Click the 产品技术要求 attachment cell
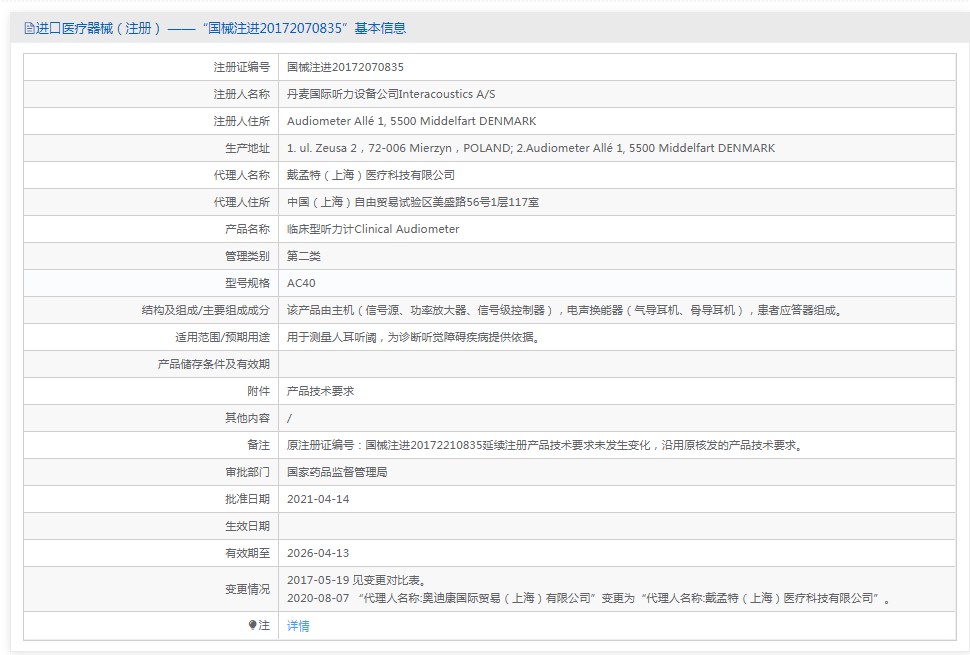Screen dimensions: 970x655 click(320, 391)
